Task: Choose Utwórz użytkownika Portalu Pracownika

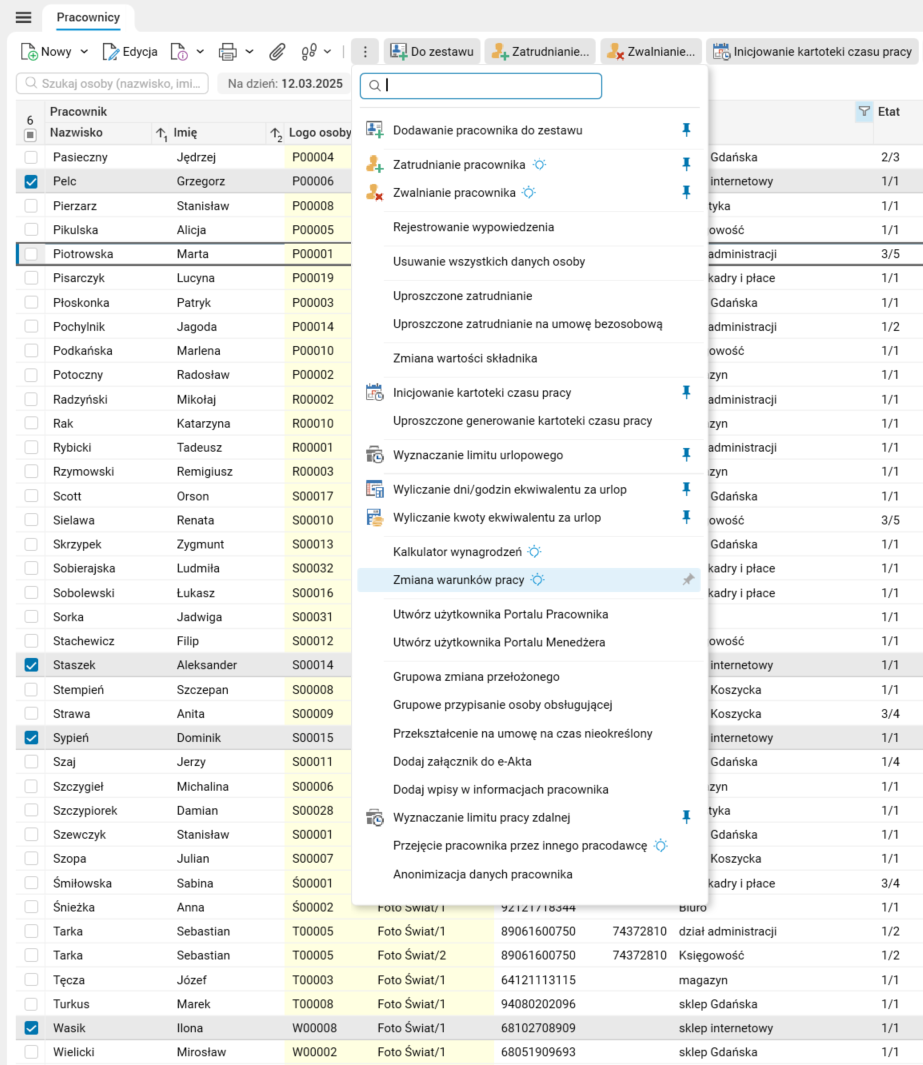Action: pos(501,614)
